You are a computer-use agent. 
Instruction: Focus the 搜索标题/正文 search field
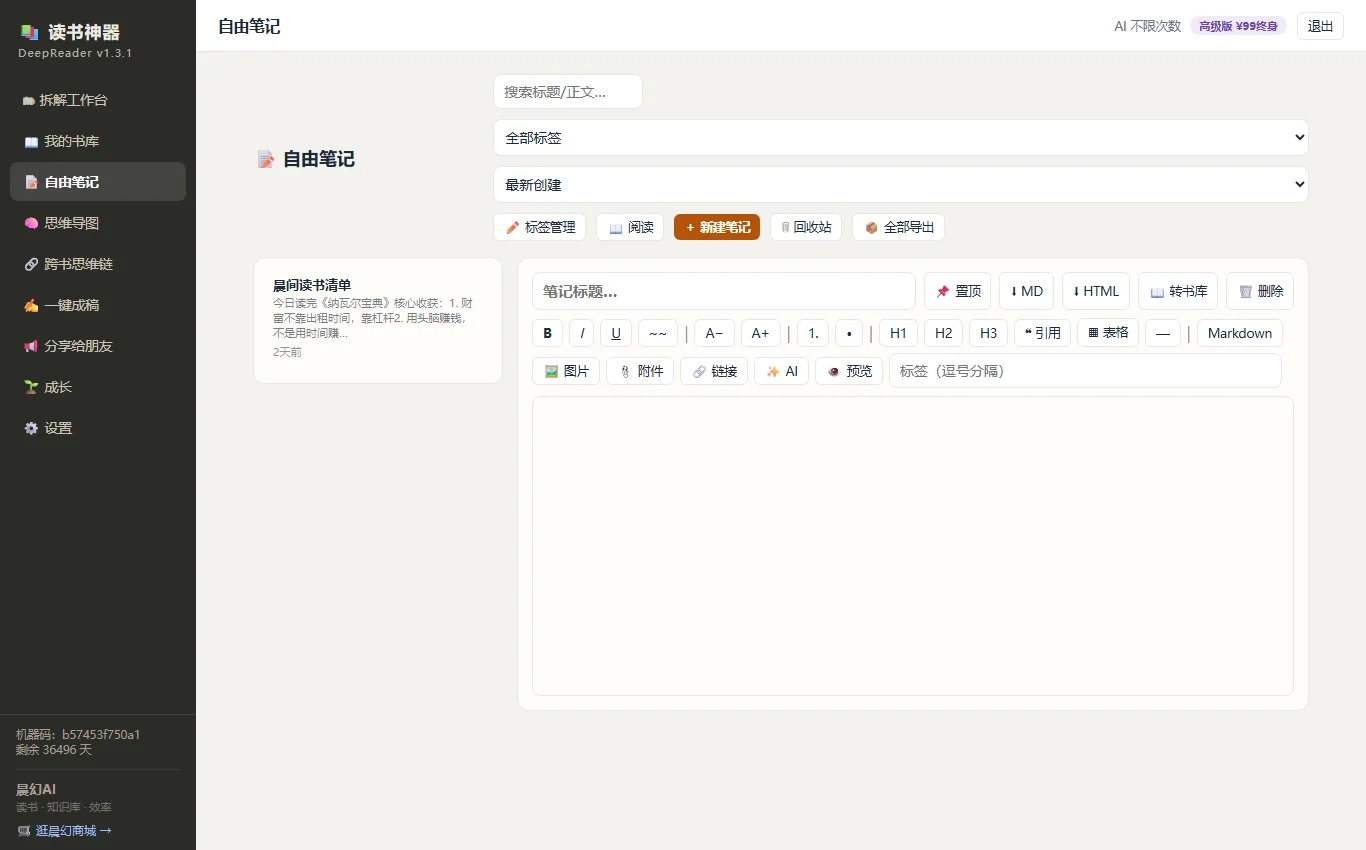click(x=568, y=92)
